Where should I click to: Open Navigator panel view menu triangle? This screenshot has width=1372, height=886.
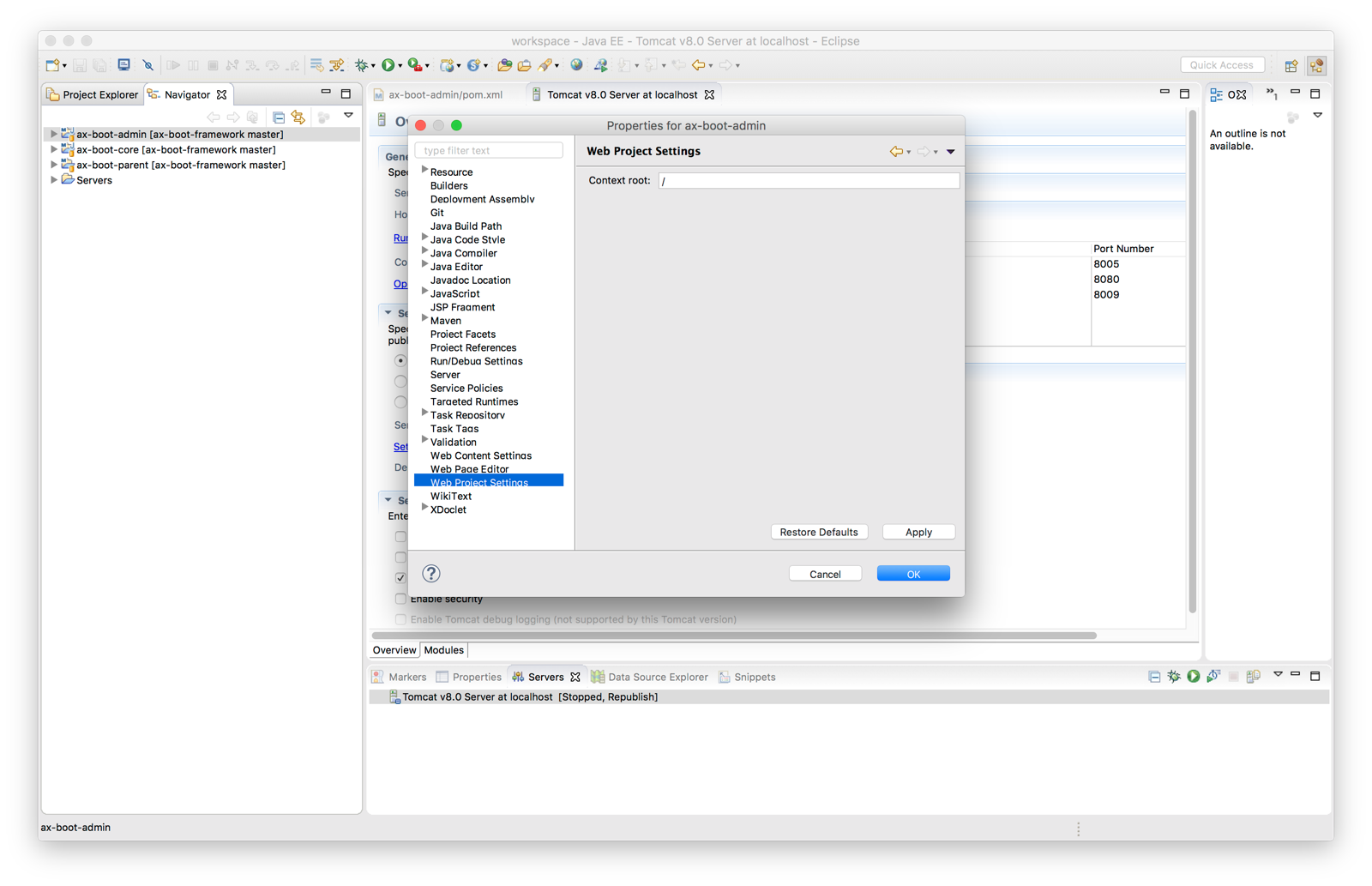pos(348,116)
